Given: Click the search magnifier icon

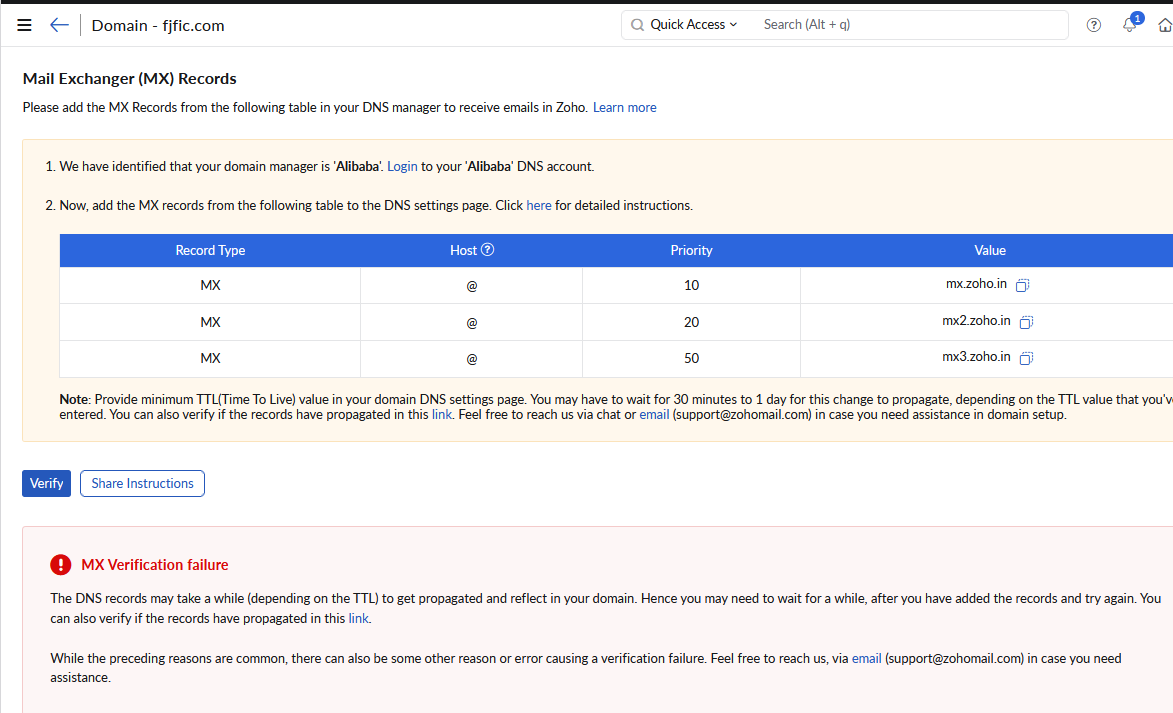Looking at the screenshot, I should click(x=637, y=25).
